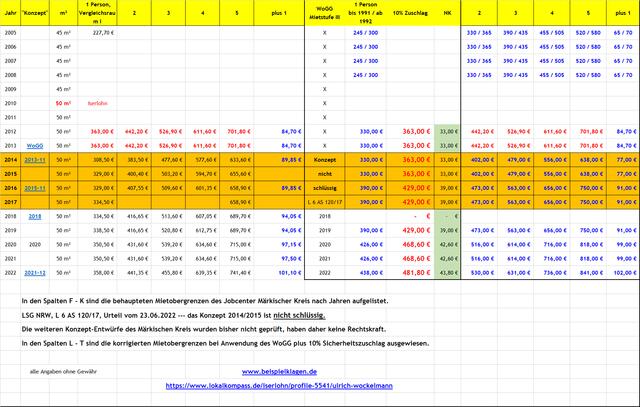Click the 'NK' column header
The height and width of the screenshot is (407, 640).
[x=447, y=13]
